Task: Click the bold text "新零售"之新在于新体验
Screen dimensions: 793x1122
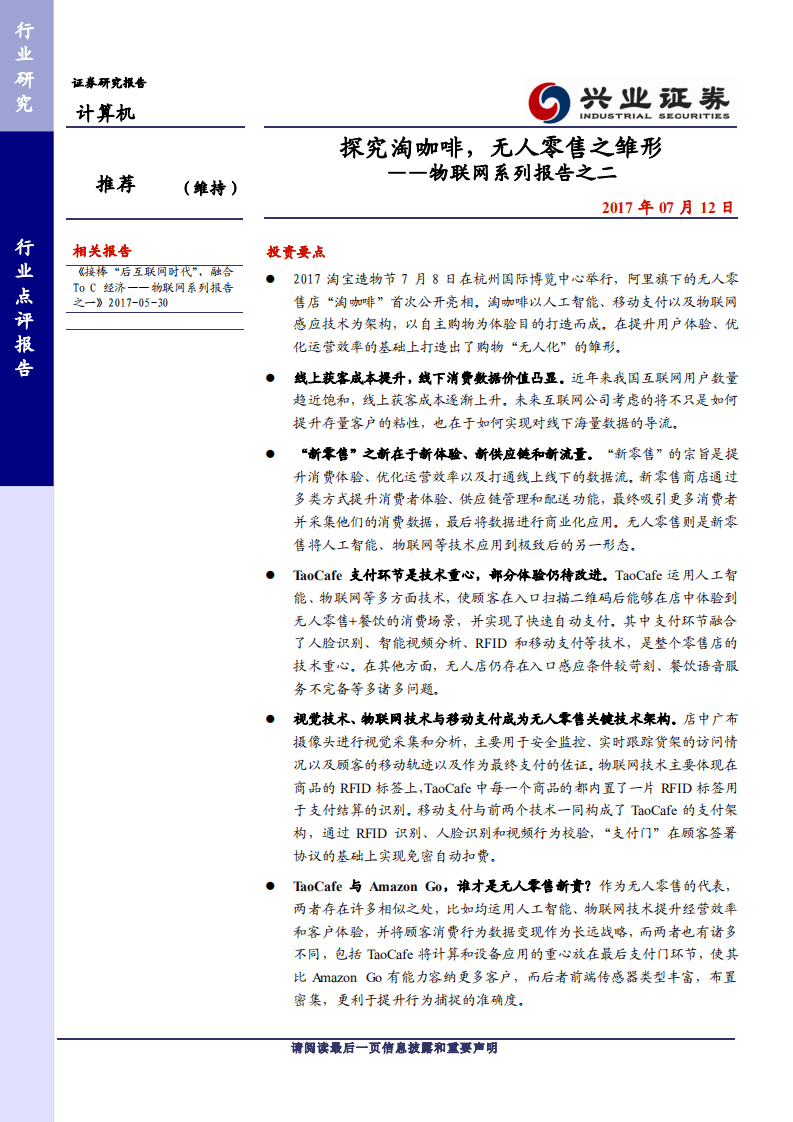Action: pos(446,454)
